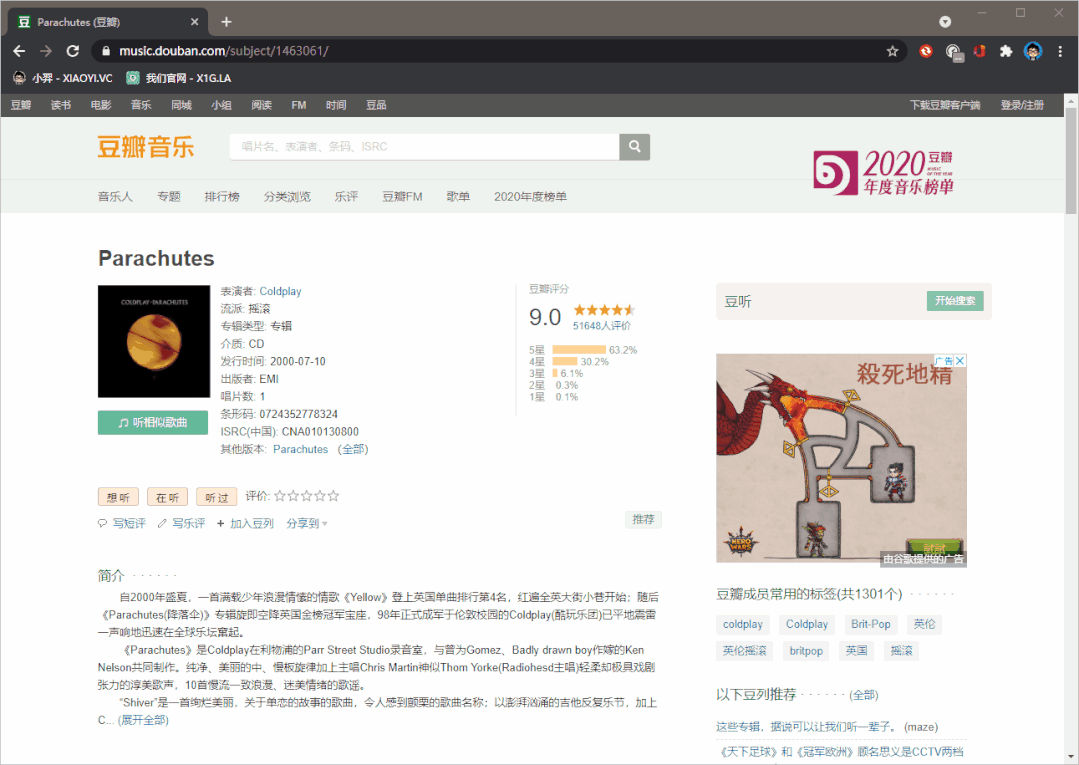
Task: Open the extensions puzzle icon
Action: tap(1006, 51)
